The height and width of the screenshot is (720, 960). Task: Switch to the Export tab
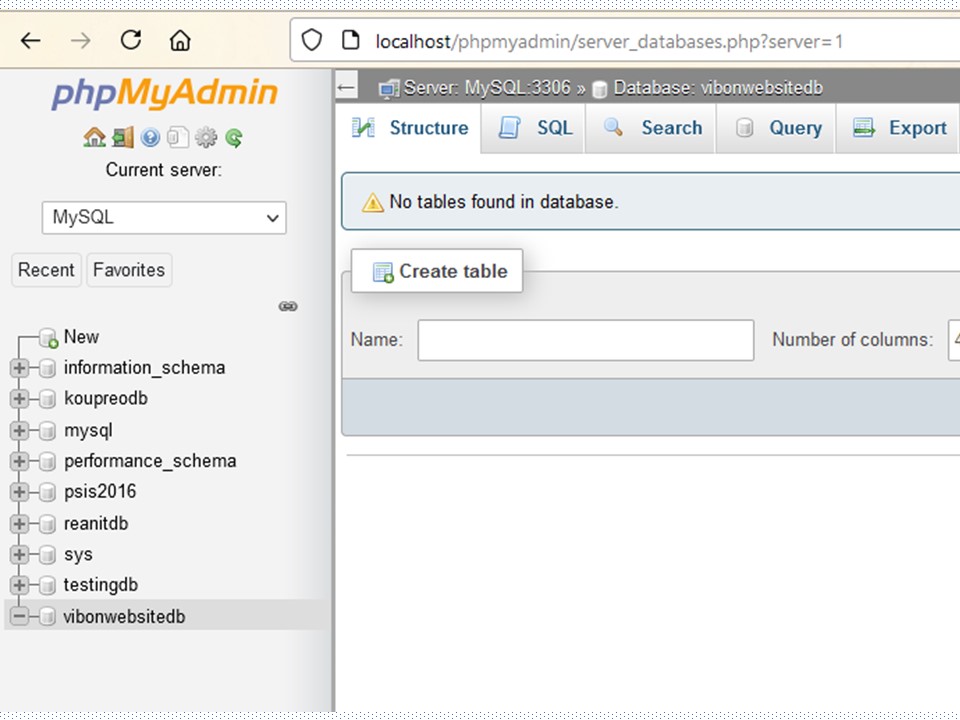(x=898, y=128)
